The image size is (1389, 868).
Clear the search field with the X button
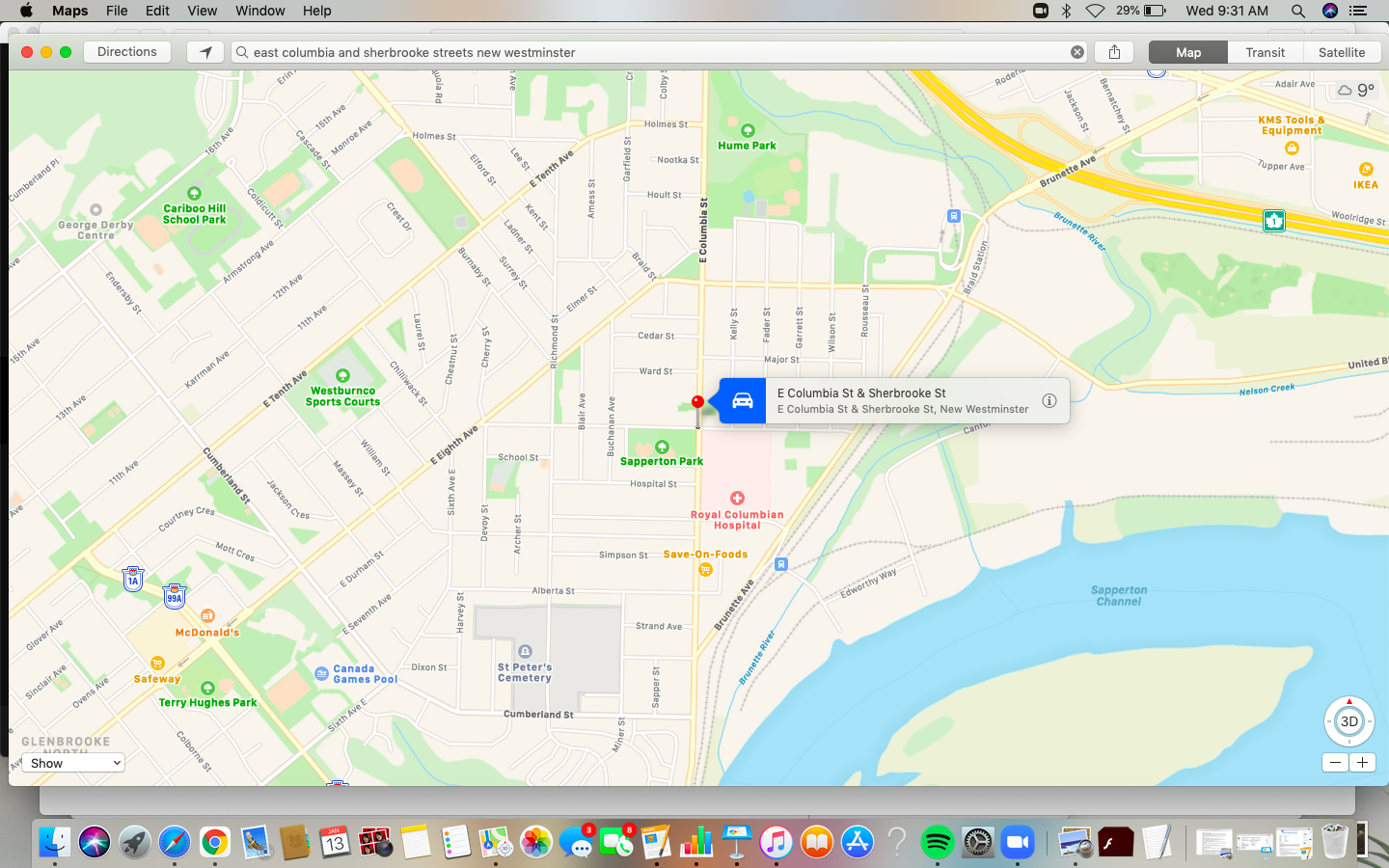[x=1077, y=52]
